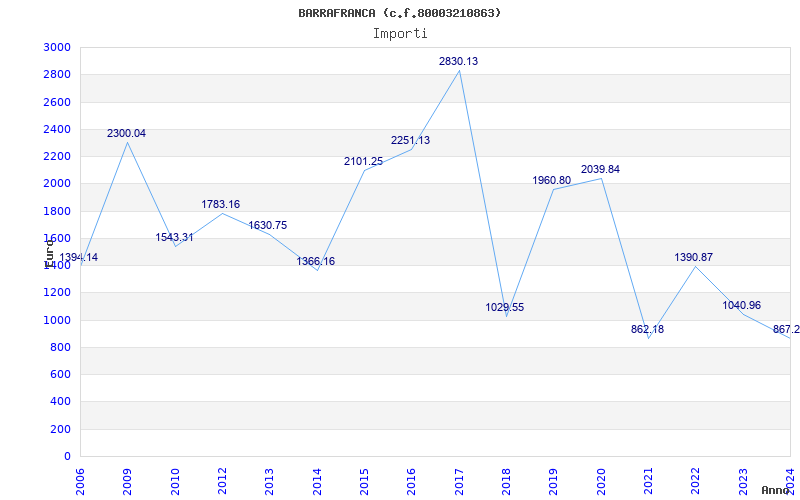Select the 1029.55 data label
This screenshot has height=500, width=800.
[505, 308]
